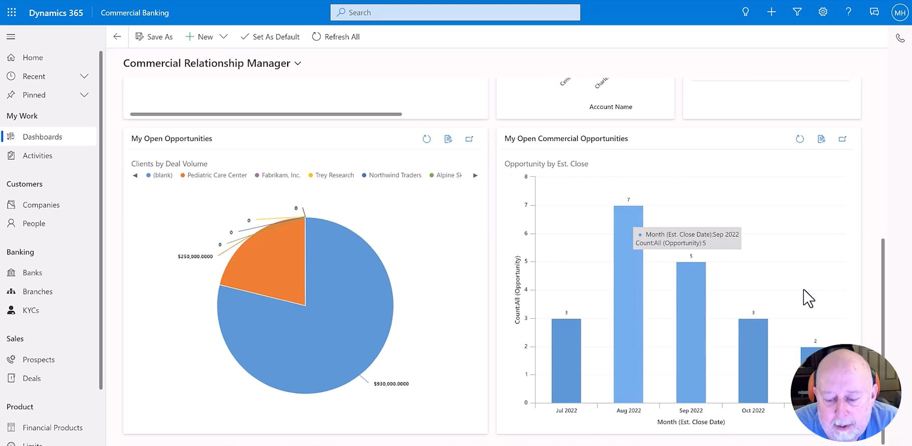Image resolution: width=912 pixels, height=446 pixels.
Task: View records for My Open Commercial Opportunities
Action: tap(821, 139)
